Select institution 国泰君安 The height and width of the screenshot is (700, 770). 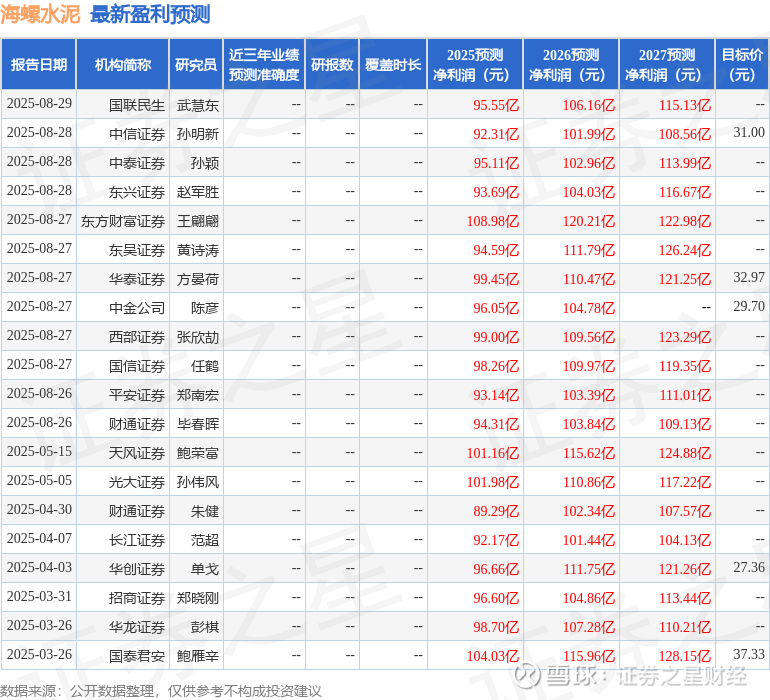(x=137, y=656)
